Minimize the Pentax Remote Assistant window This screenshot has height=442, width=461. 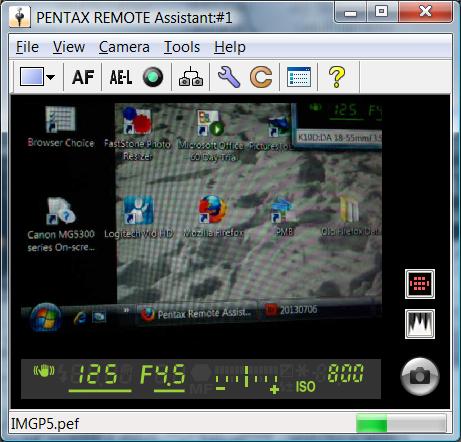tap(350, 13)
